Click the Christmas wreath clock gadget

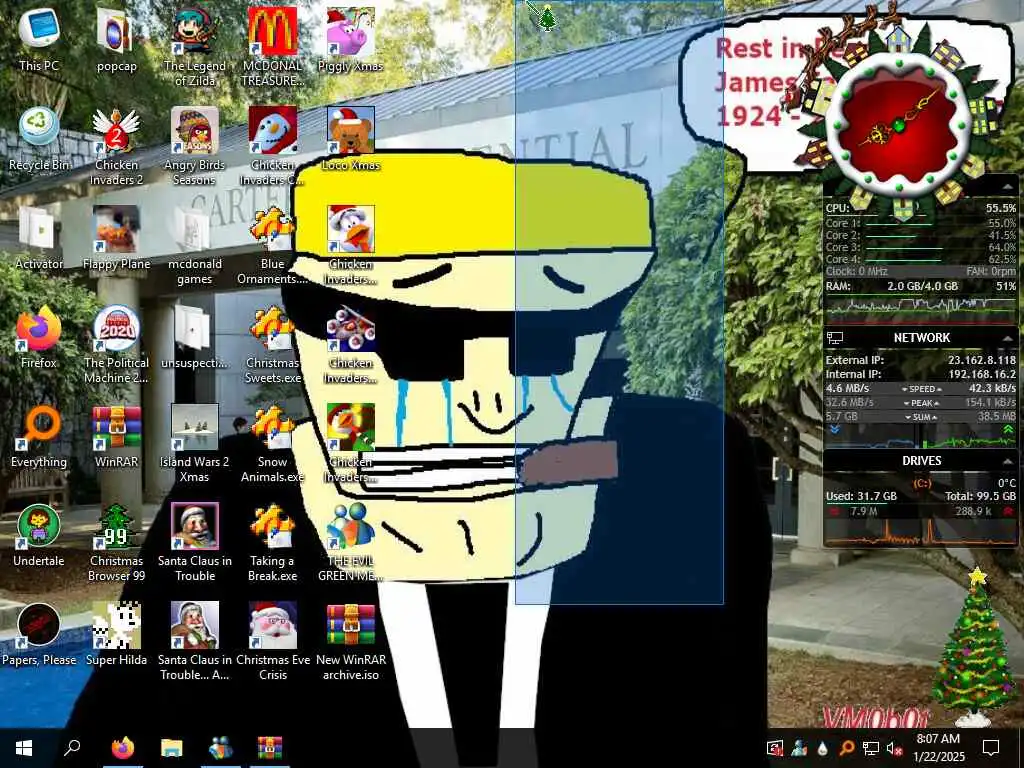(899, 124)
